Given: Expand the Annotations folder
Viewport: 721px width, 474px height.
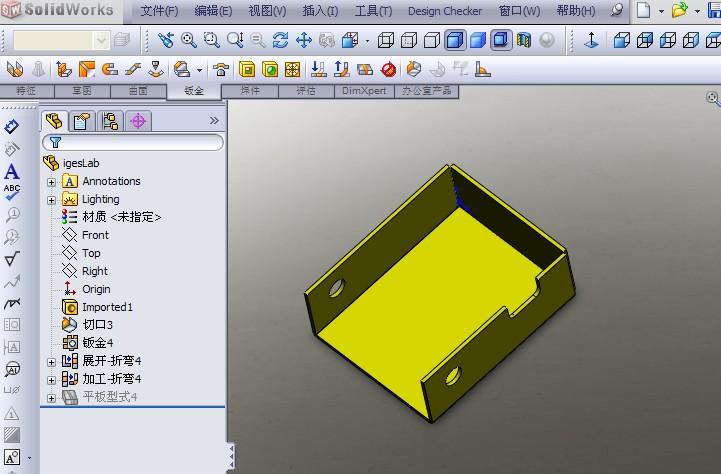Looking at the screenshot, I should [52, 182].
